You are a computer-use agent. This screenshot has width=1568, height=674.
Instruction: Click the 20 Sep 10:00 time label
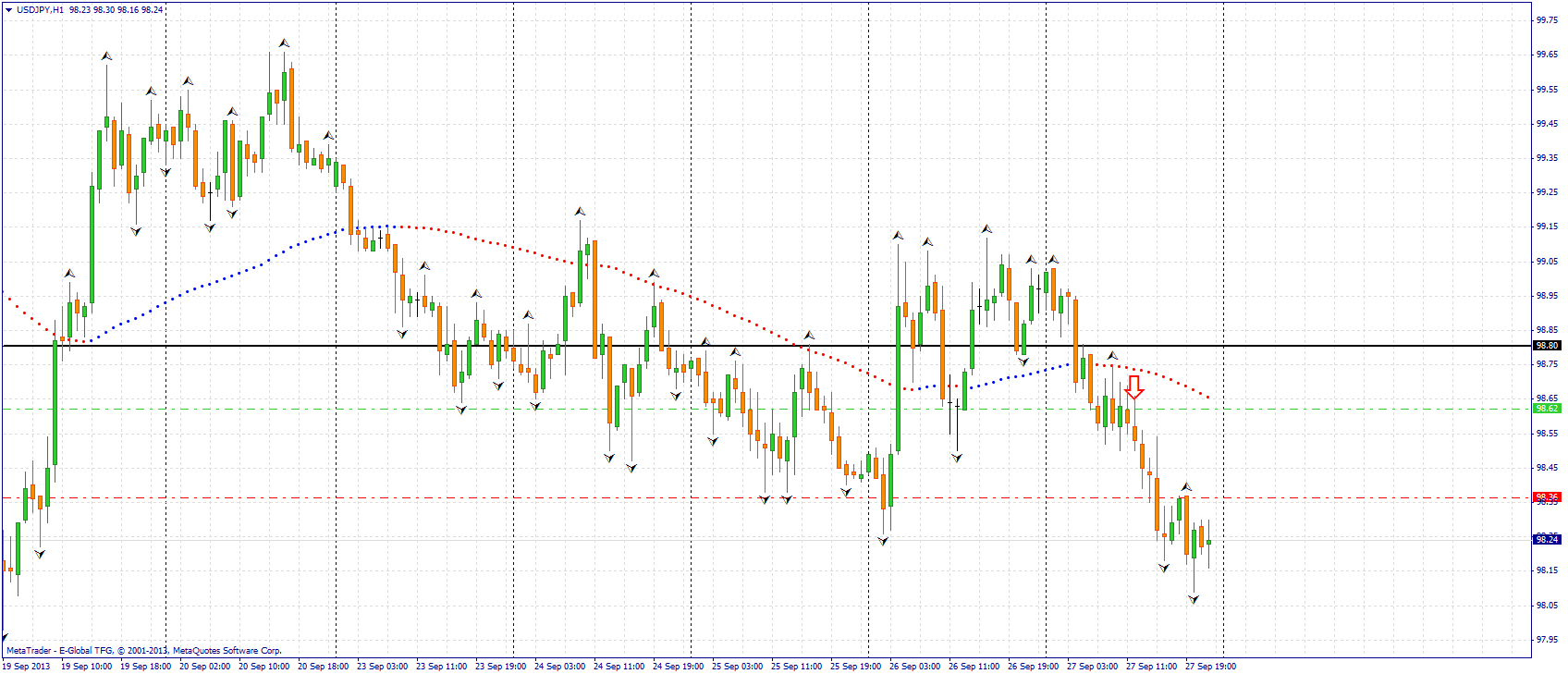264,667
